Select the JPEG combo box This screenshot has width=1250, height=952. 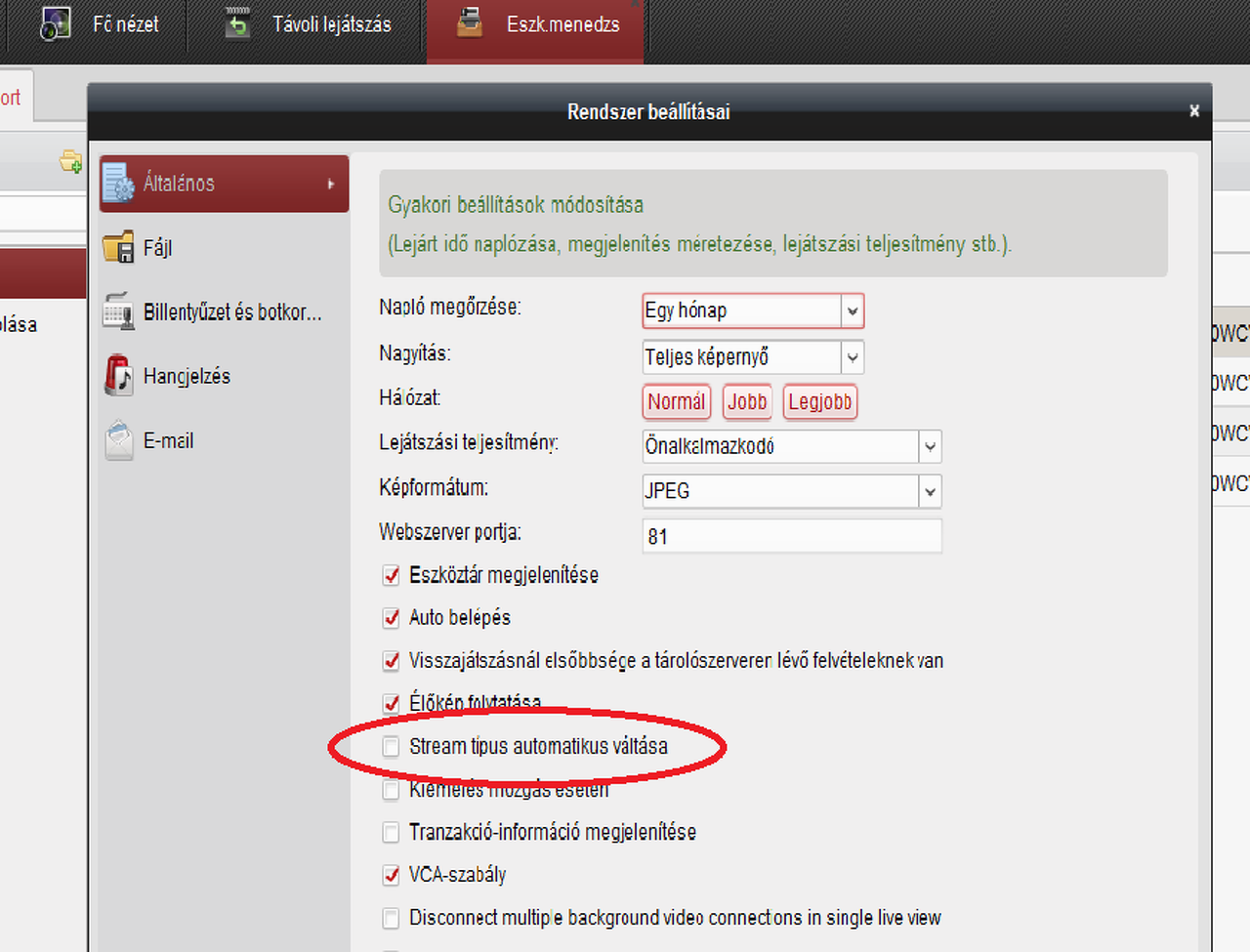point(792,491)
